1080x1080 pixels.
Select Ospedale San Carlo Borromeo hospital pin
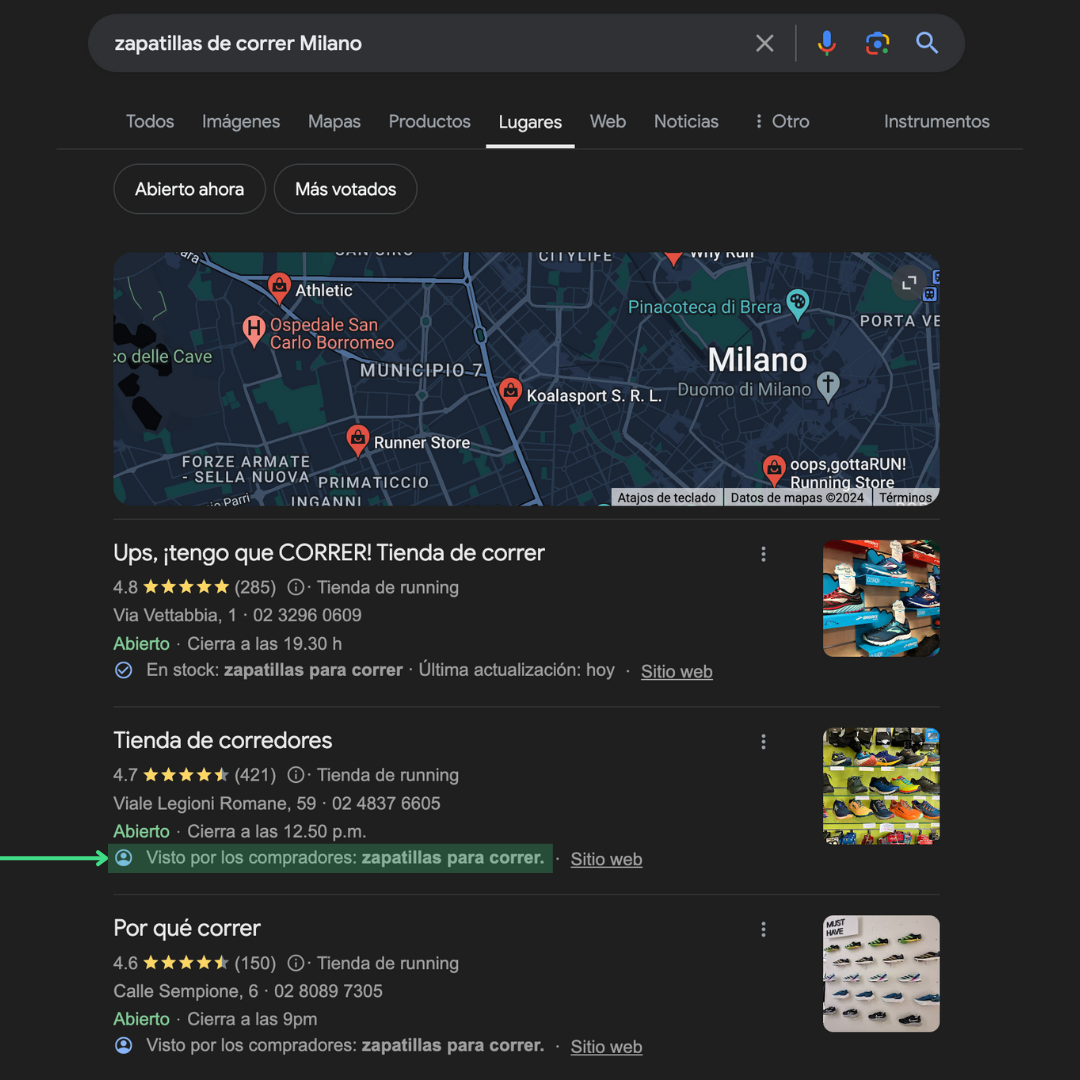tap(253, 331)
